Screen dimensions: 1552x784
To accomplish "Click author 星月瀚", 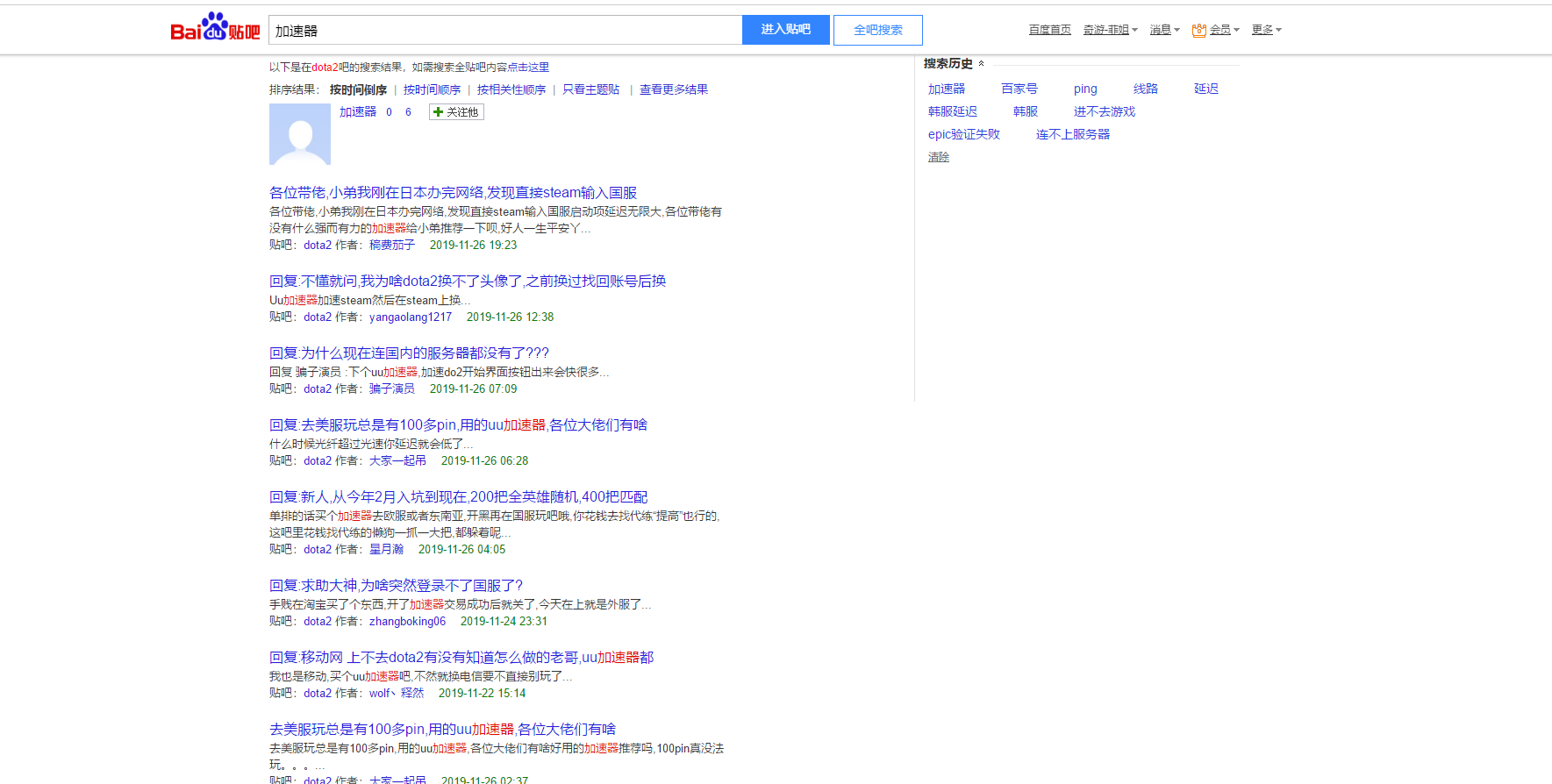I will pos(386,549).
